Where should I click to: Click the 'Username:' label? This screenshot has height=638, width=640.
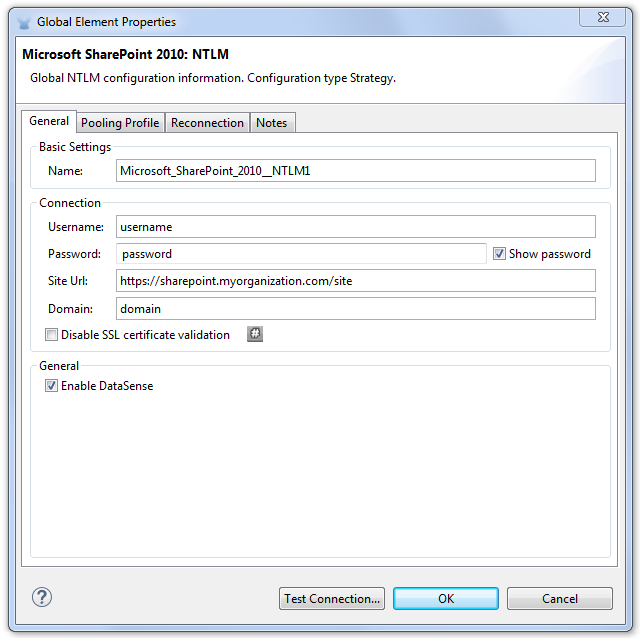coord(76,227)
